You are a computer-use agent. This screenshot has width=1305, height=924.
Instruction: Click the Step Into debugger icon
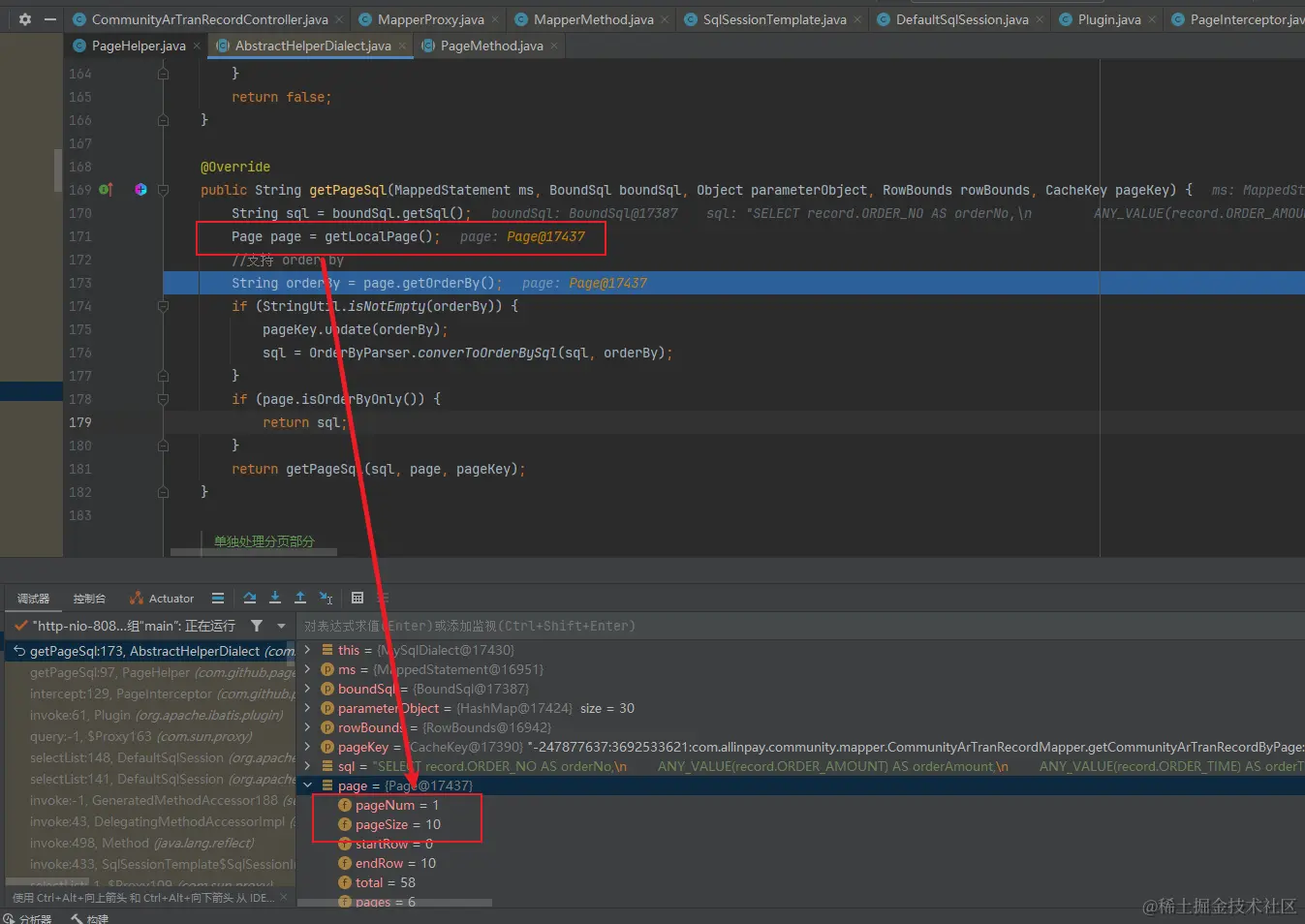pyautogui.click(x=275, y=598)
